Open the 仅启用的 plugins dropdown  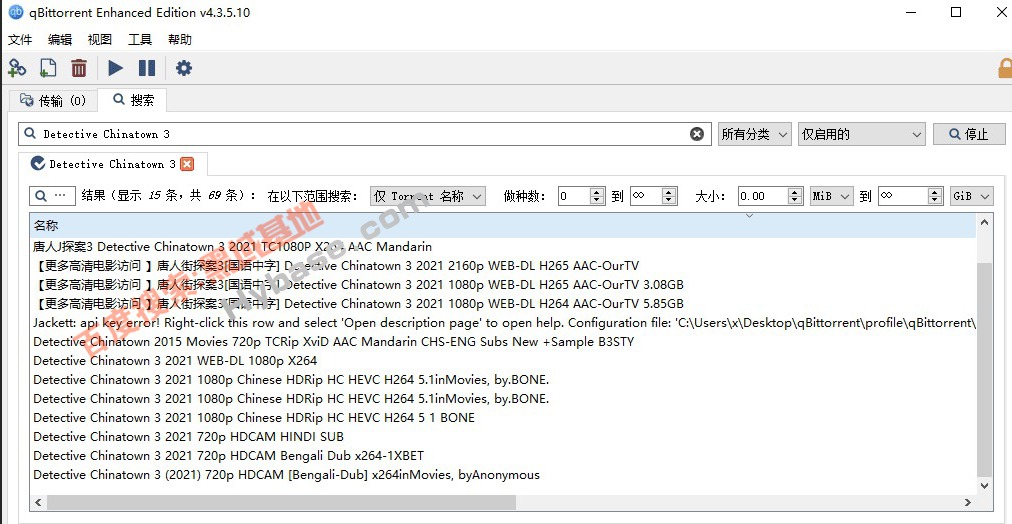[862, 134]
